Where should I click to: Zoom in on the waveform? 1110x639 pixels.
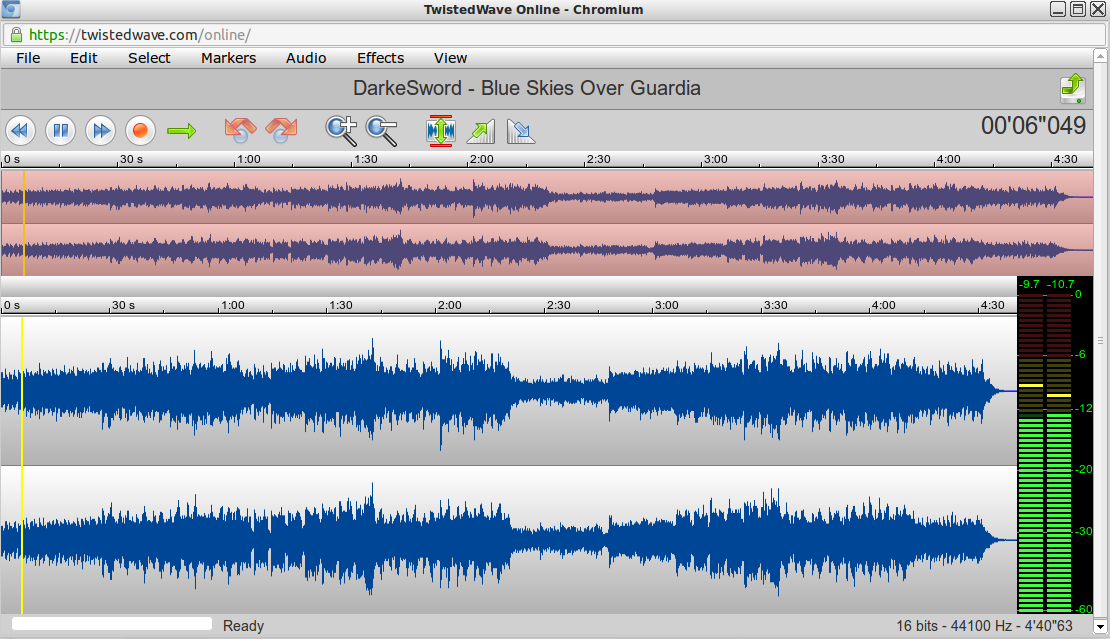(341, 130)
